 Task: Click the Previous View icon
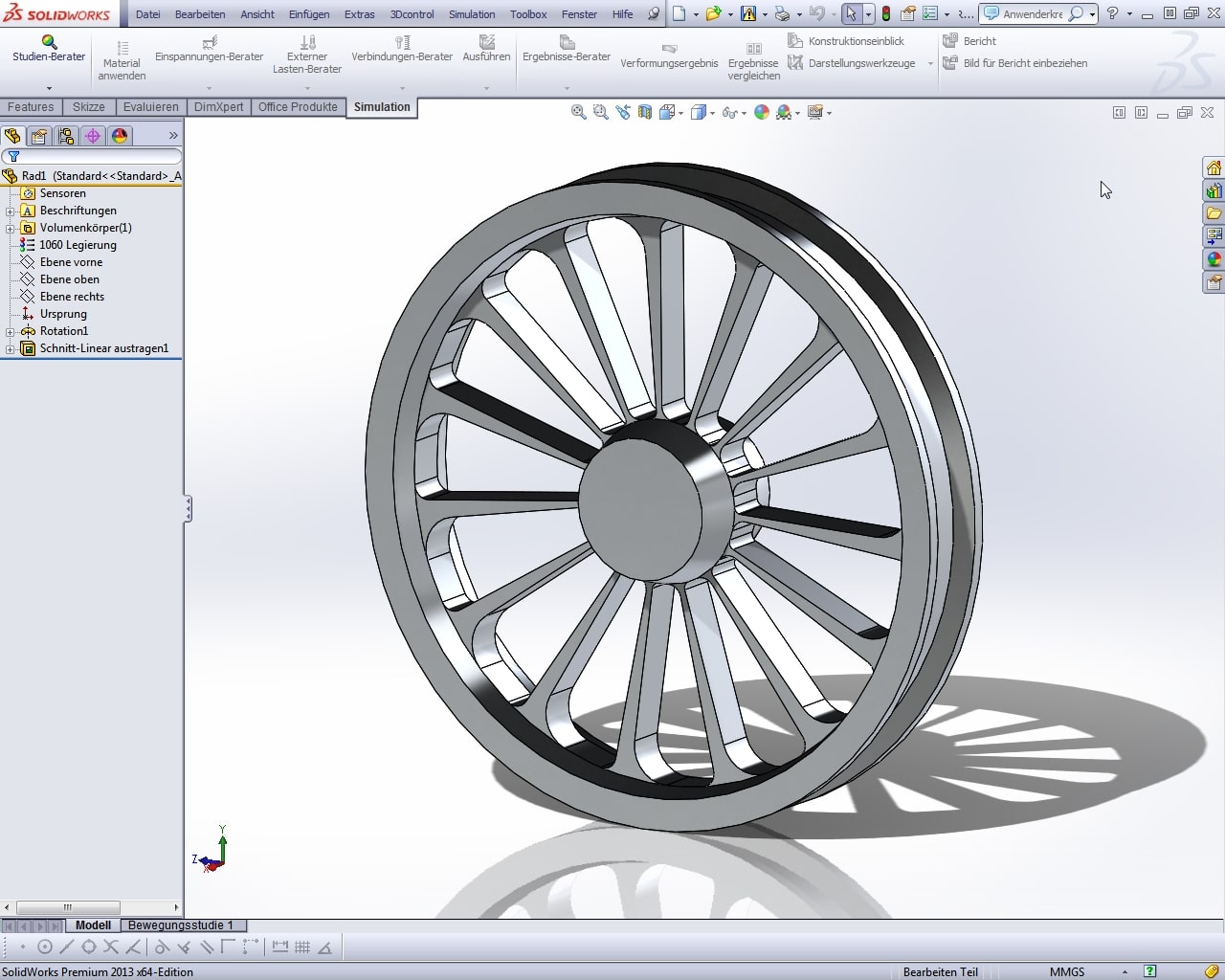coord(623,112)
